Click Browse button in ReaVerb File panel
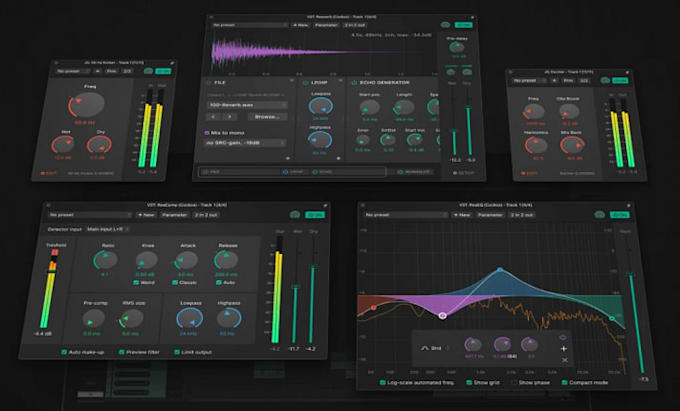Screen dimensions: 680x411 [267, 117]
